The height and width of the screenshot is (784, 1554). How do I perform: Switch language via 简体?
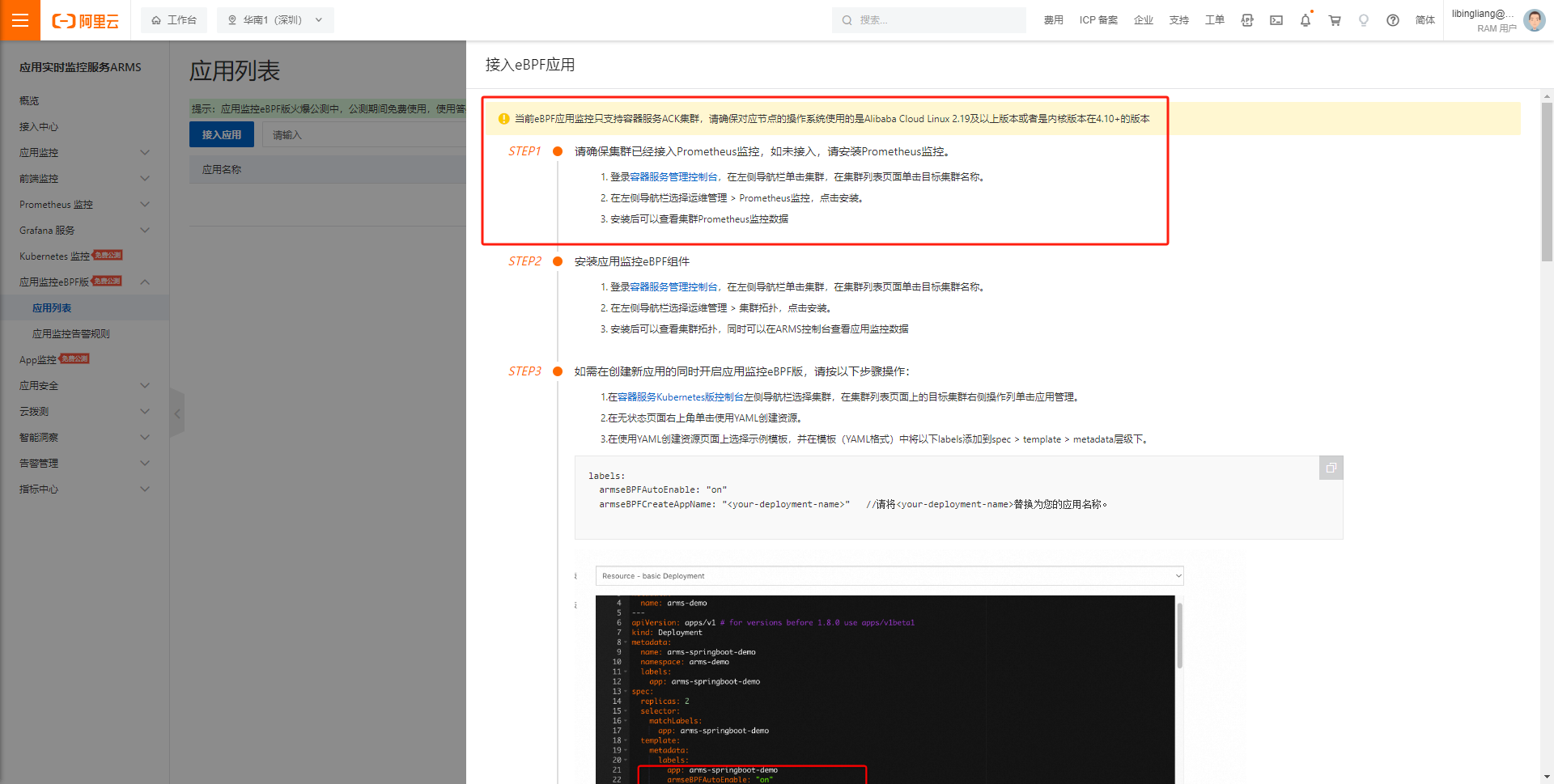coord(1424,20)
